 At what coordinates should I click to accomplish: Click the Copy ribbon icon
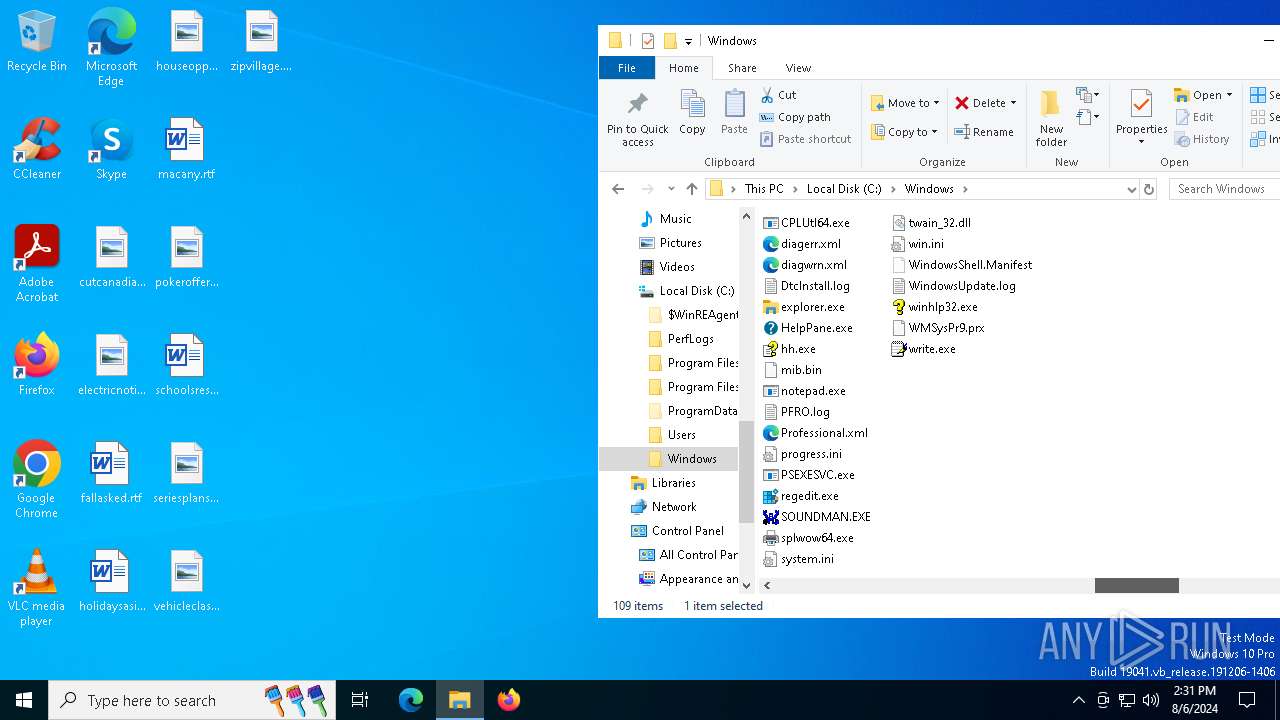pyautogui.click(x=692, y=112)
